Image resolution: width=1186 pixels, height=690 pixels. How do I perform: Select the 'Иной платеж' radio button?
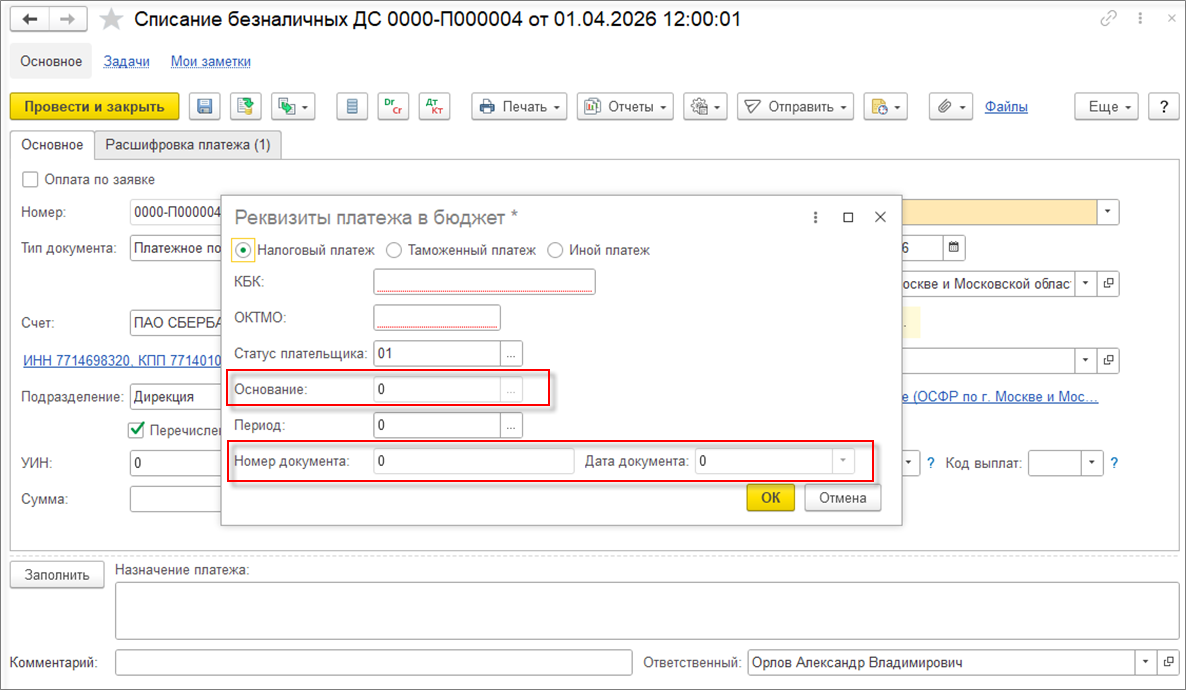[556, 250]
